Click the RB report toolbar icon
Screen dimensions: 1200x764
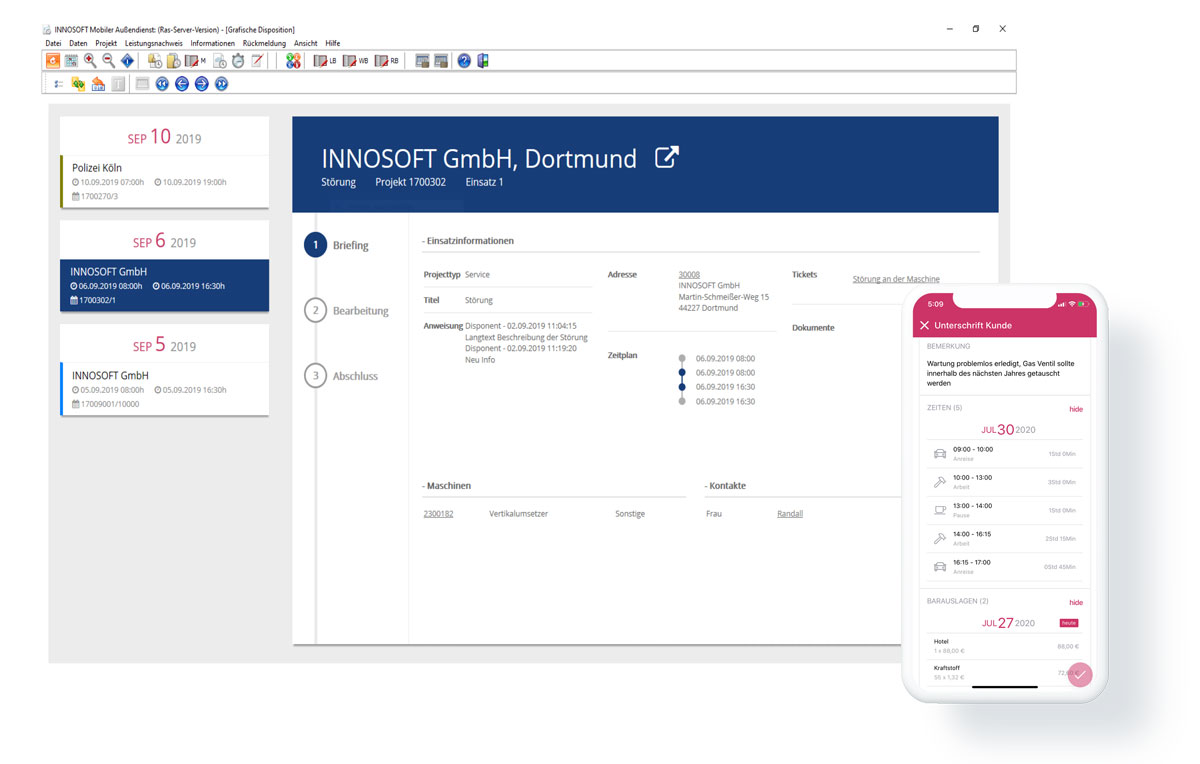(x=387, y=61)
